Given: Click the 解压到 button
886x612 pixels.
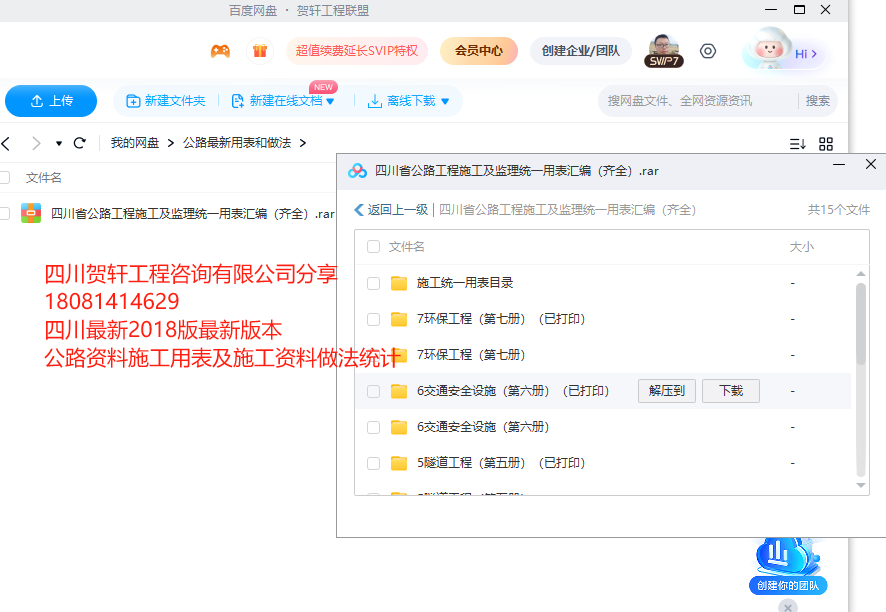Looking at the screenshot, I should 667,391.
